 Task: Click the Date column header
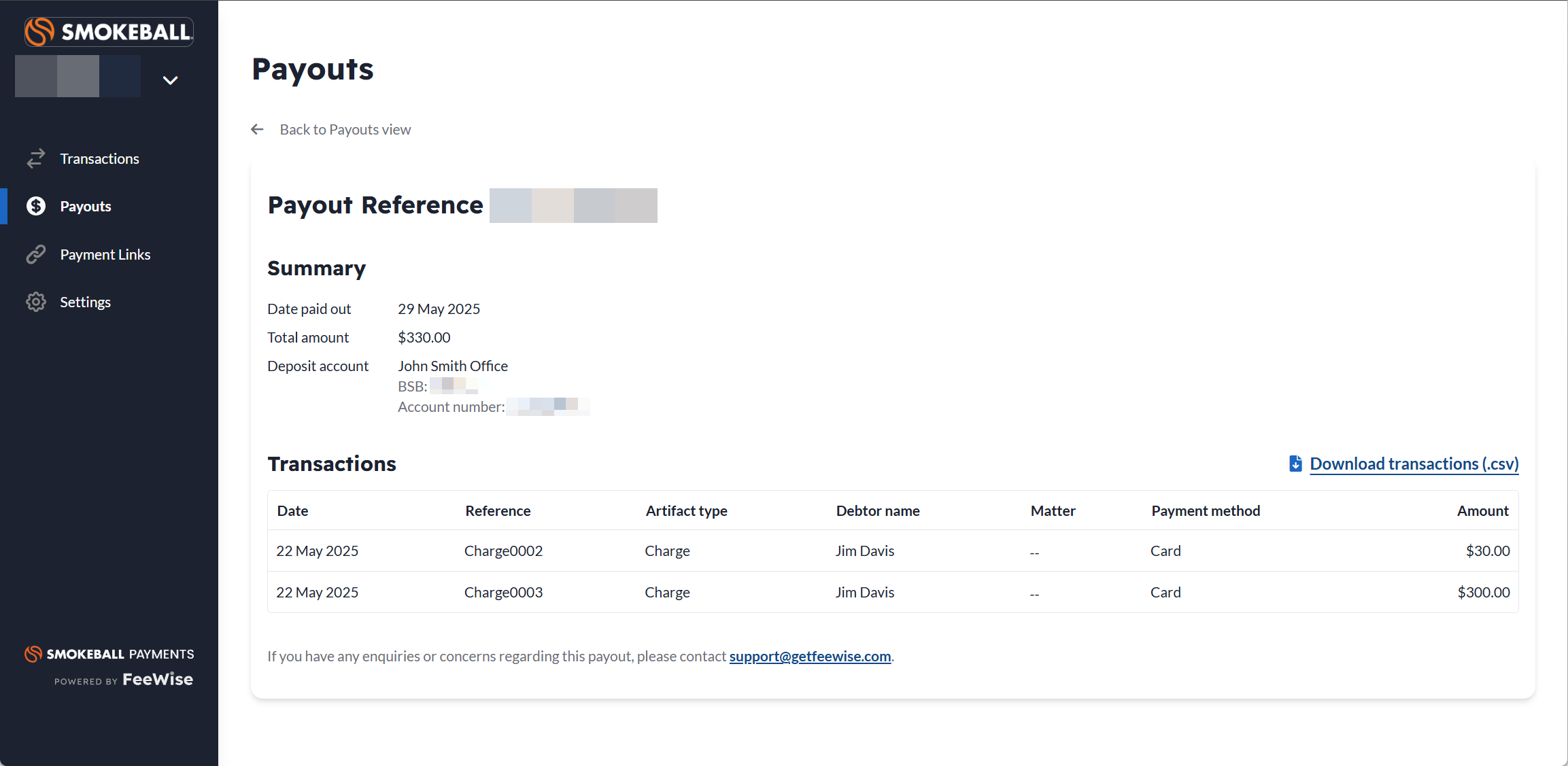point(292,510)
